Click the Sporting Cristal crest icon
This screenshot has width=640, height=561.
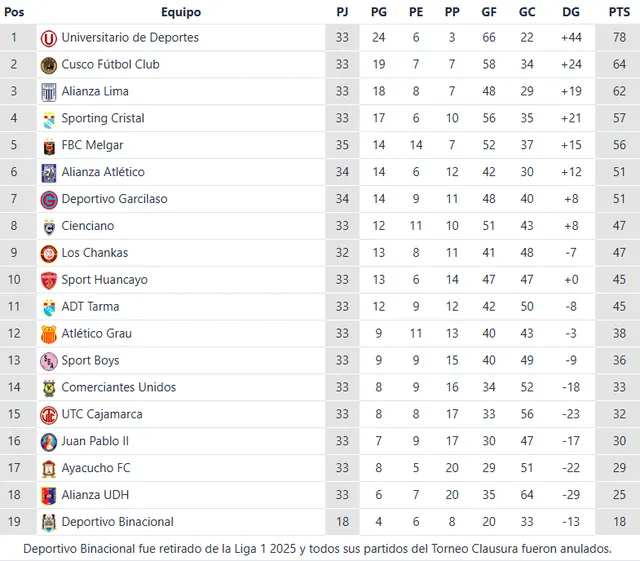pos(48,119)
